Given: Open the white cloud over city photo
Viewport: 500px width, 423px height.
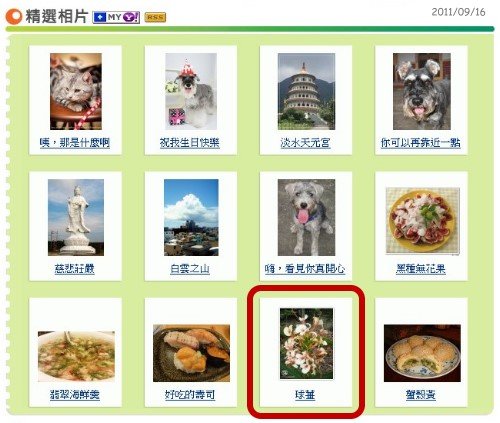Looking at the screenshot, I should (x=191, y=217).
